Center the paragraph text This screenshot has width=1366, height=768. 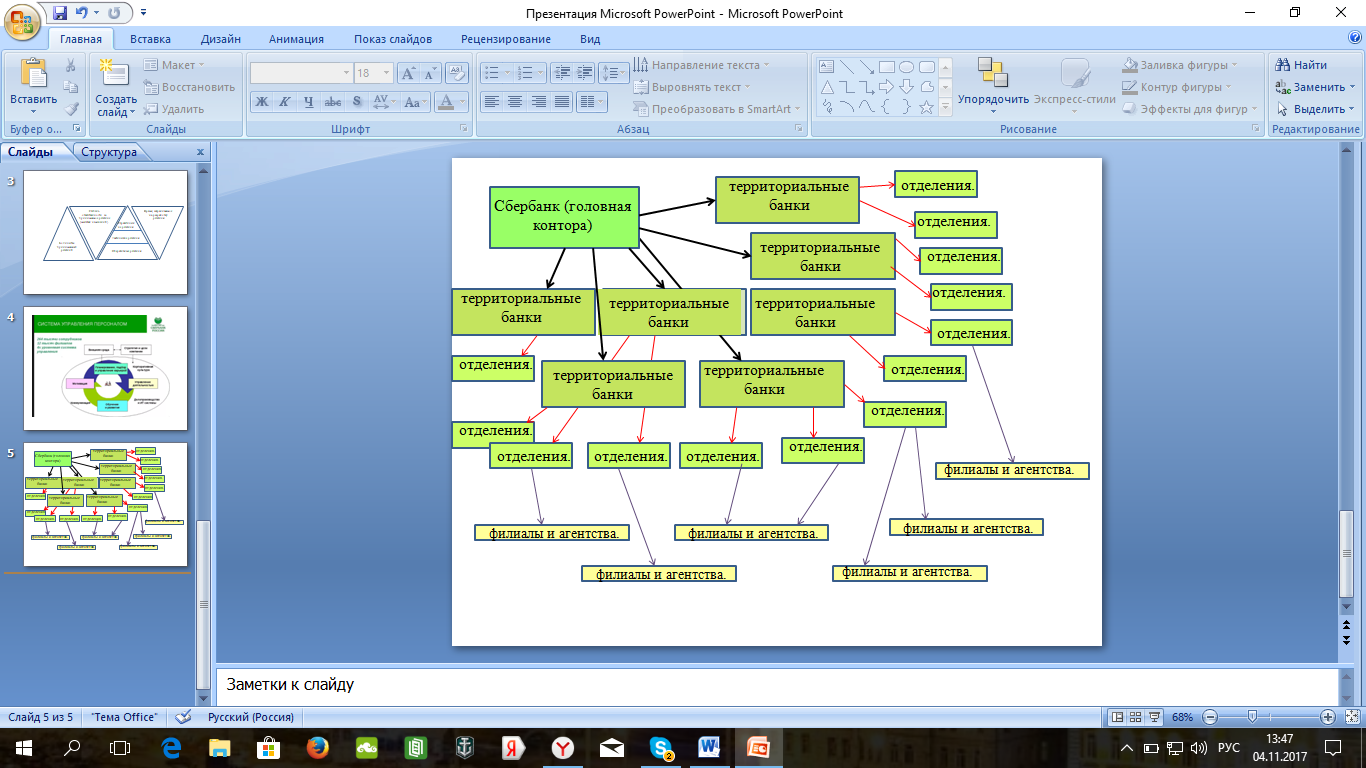[x=515, y=101]
